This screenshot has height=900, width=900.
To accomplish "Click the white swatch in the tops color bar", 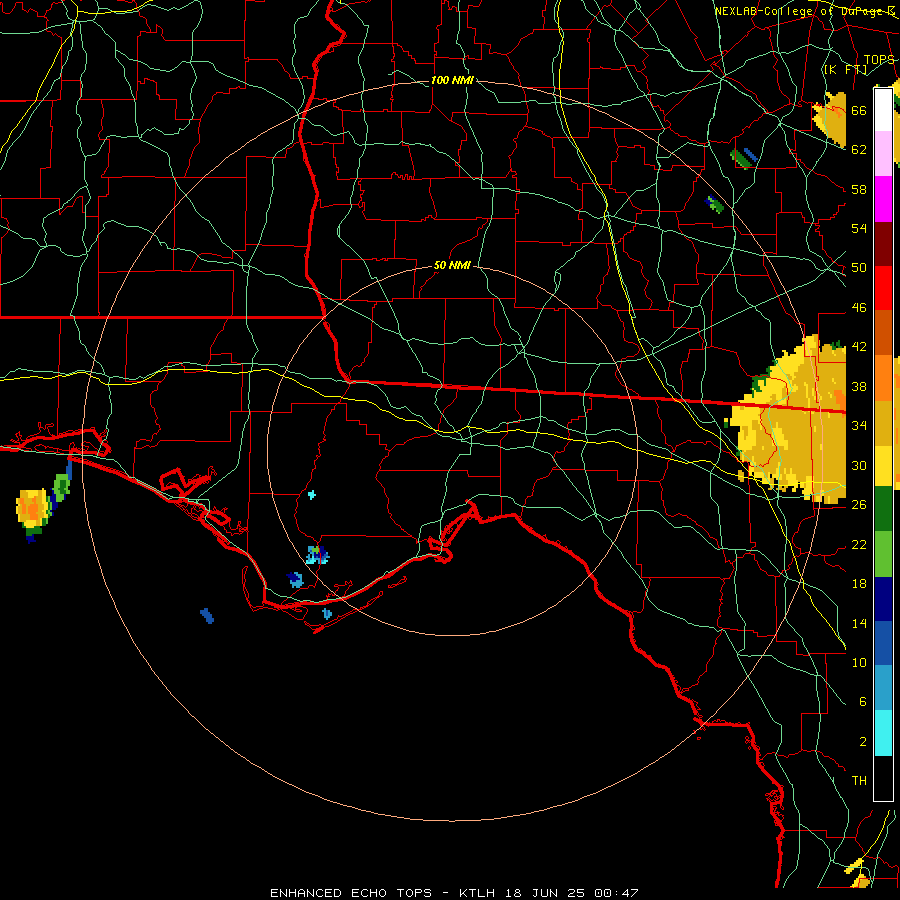I will pos(883,110).
